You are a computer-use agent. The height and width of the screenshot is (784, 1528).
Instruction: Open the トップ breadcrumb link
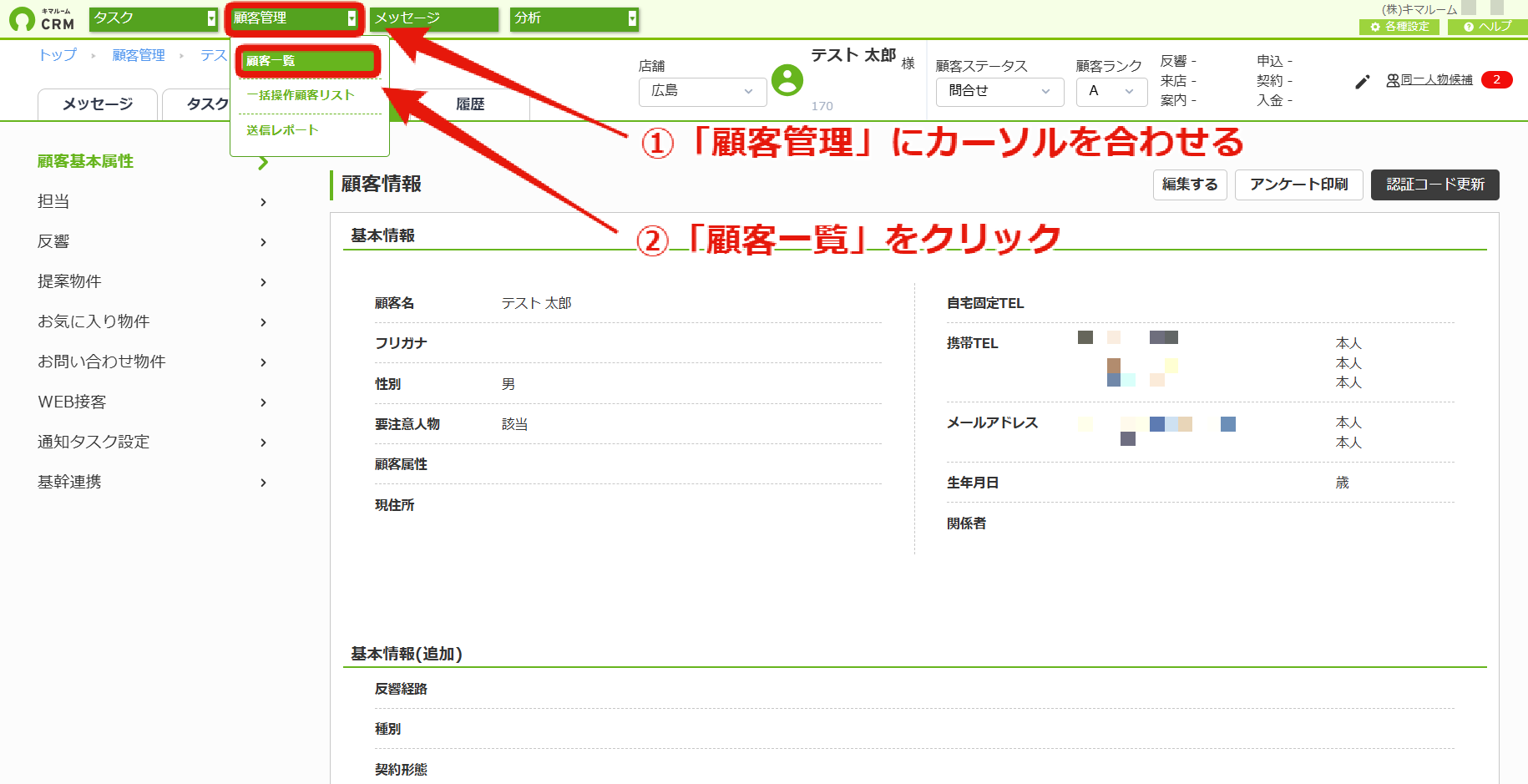(x=58, y=55)
